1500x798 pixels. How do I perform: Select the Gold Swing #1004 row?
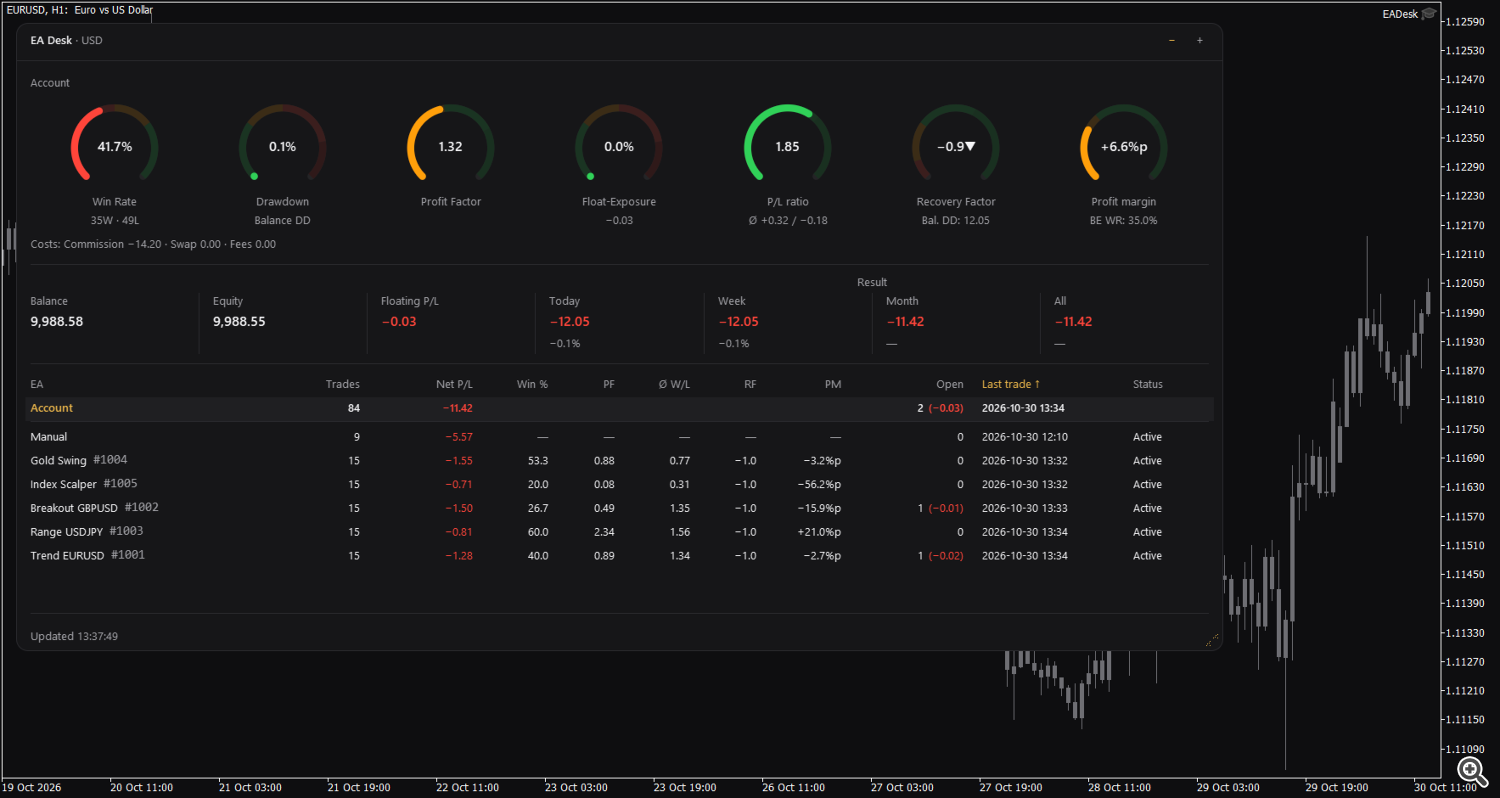click(619, 461)
